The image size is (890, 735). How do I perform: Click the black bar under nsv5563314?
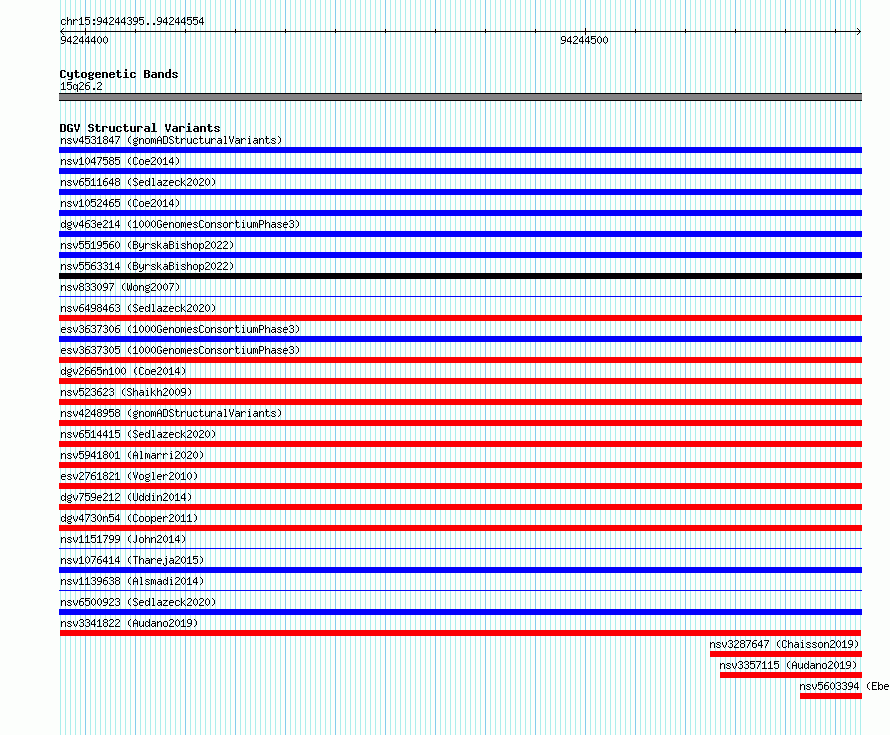(460, 276)
